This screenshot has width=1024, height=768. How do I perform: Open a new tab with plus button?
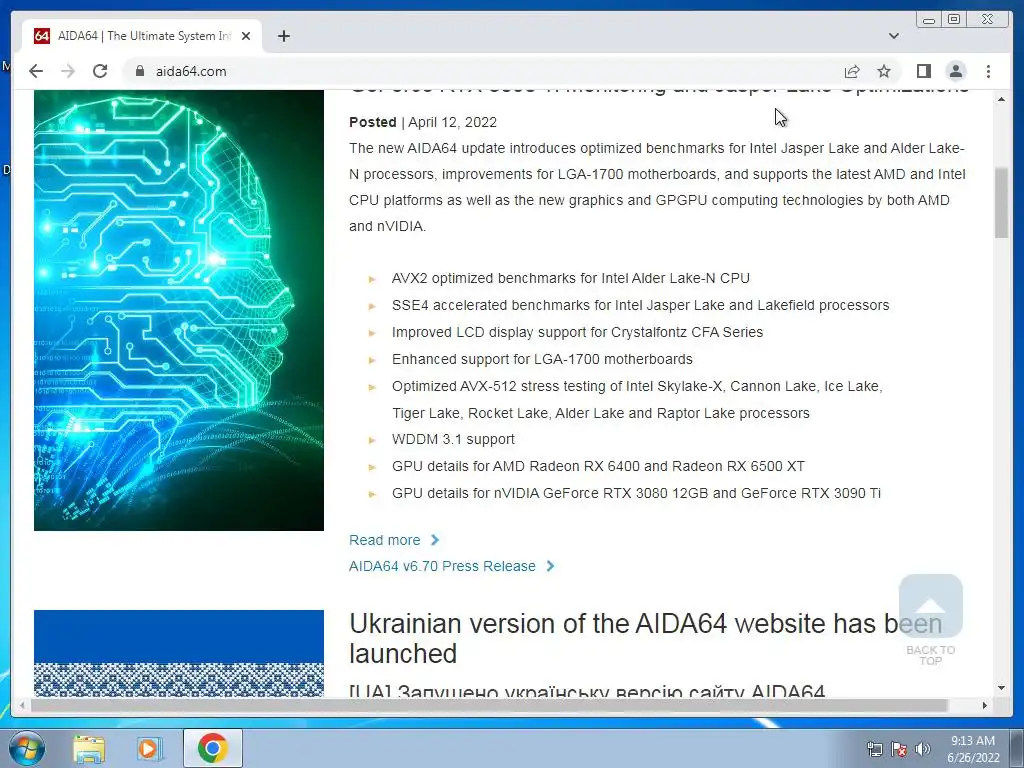coord(283,36)
